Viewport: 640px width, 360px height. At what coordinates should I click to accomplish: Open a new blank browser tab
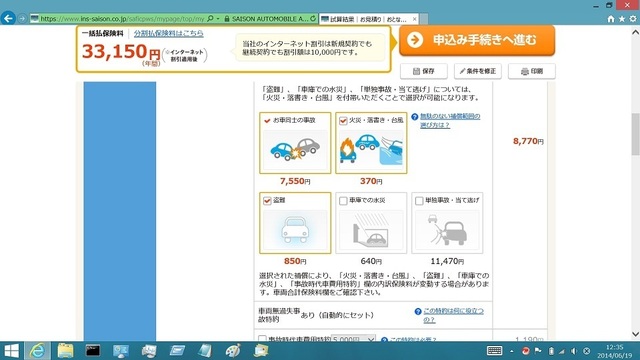coord(424,19)
